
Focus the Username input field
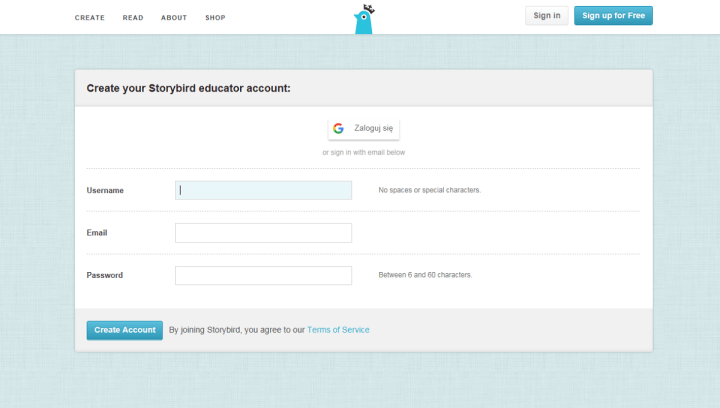pos(263,190)
